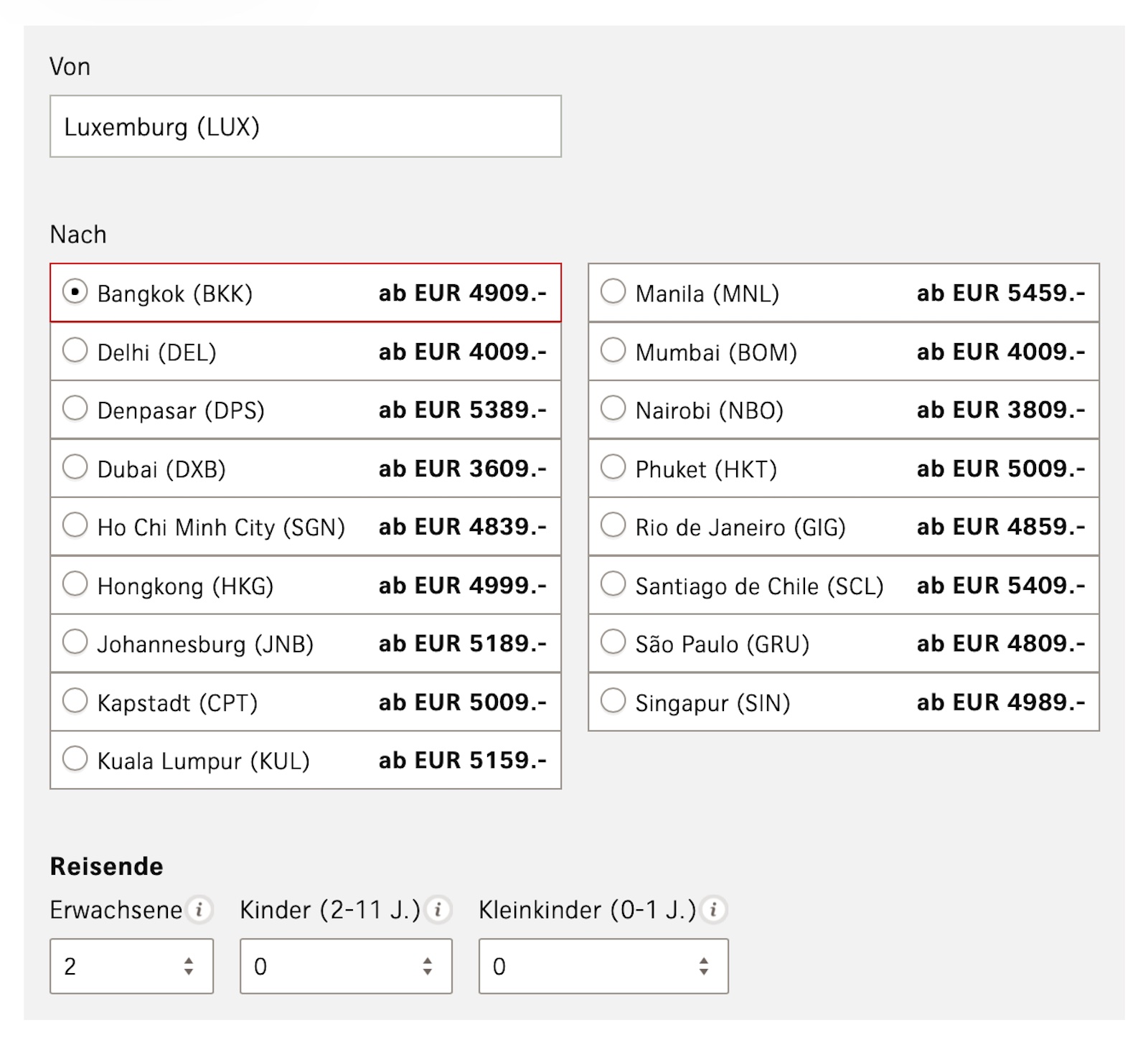Click the Von field with Luxemburg (LUX)
The image size is (1148, 1037).
pos(306,126)
